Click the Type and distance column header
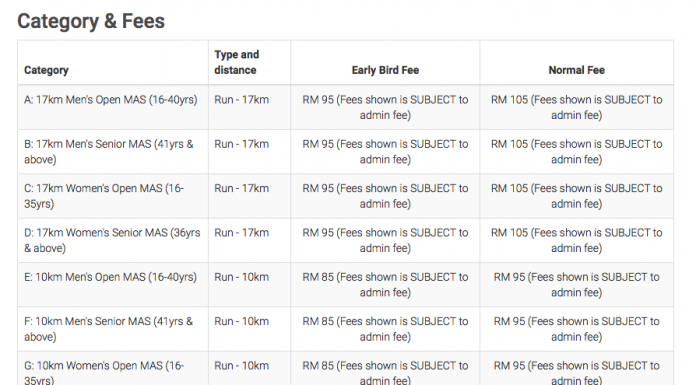Image resolution: width=696 pixels, height=385 pixels. point(237,62)
